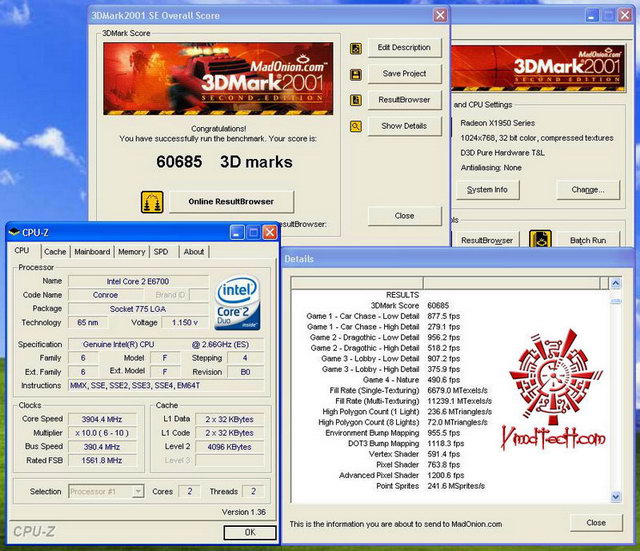640x551 pixels.
Task: Click OK in CPU-Z window
Action: pos(250,532)
